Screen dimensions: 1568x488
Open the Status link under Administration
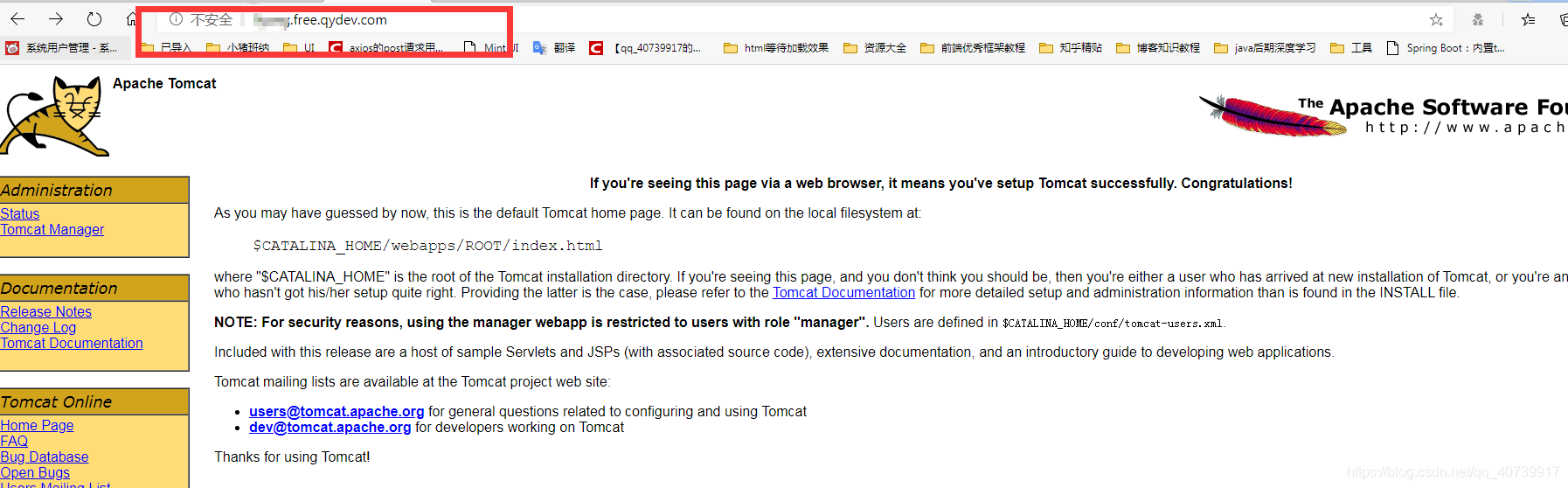20,213
